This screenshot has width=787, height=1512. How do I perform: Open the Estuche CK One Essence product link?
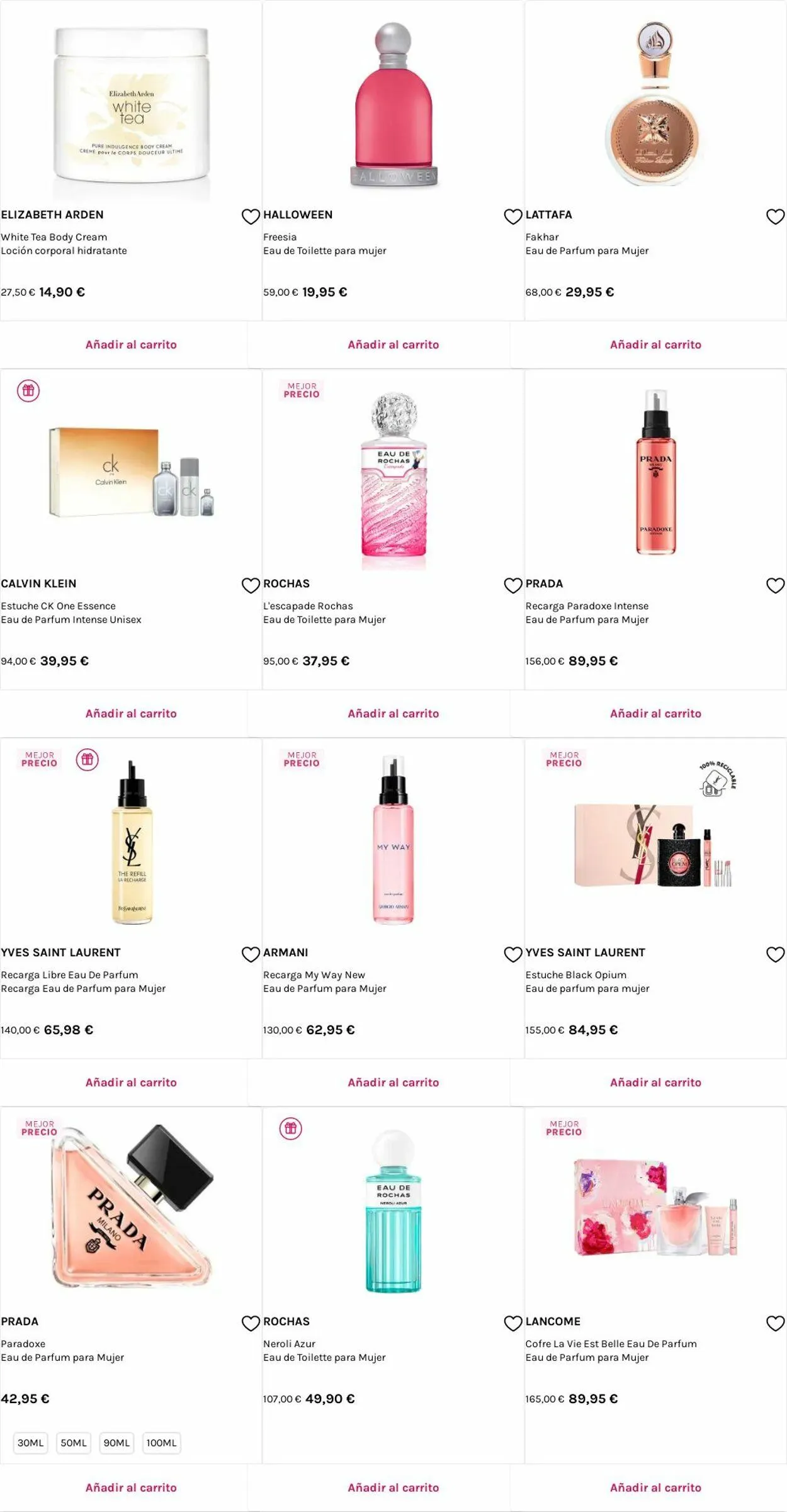tap(71, 612)
